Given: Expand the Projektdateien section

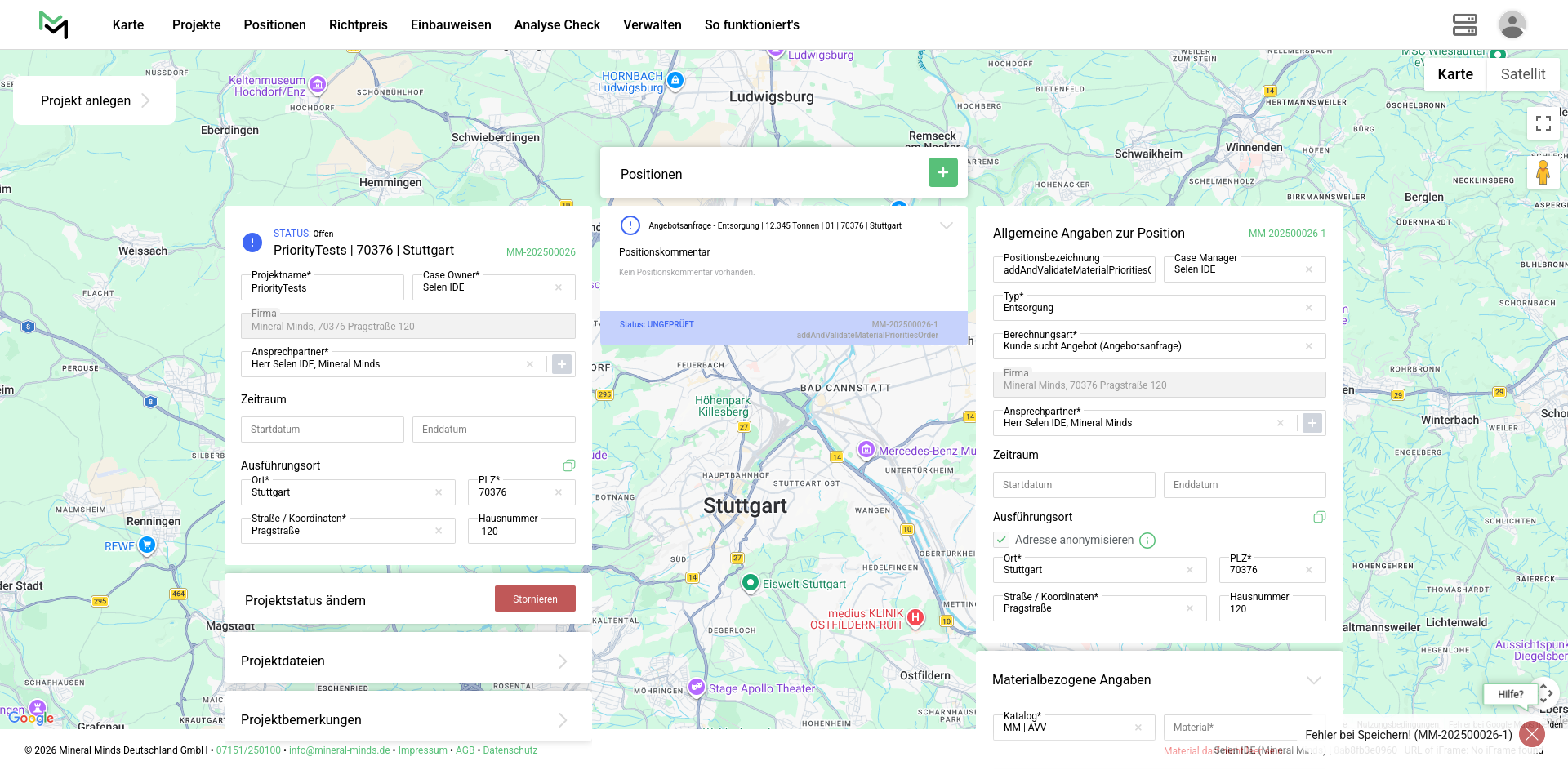Looking at the screenshot, I should (563, 661).
